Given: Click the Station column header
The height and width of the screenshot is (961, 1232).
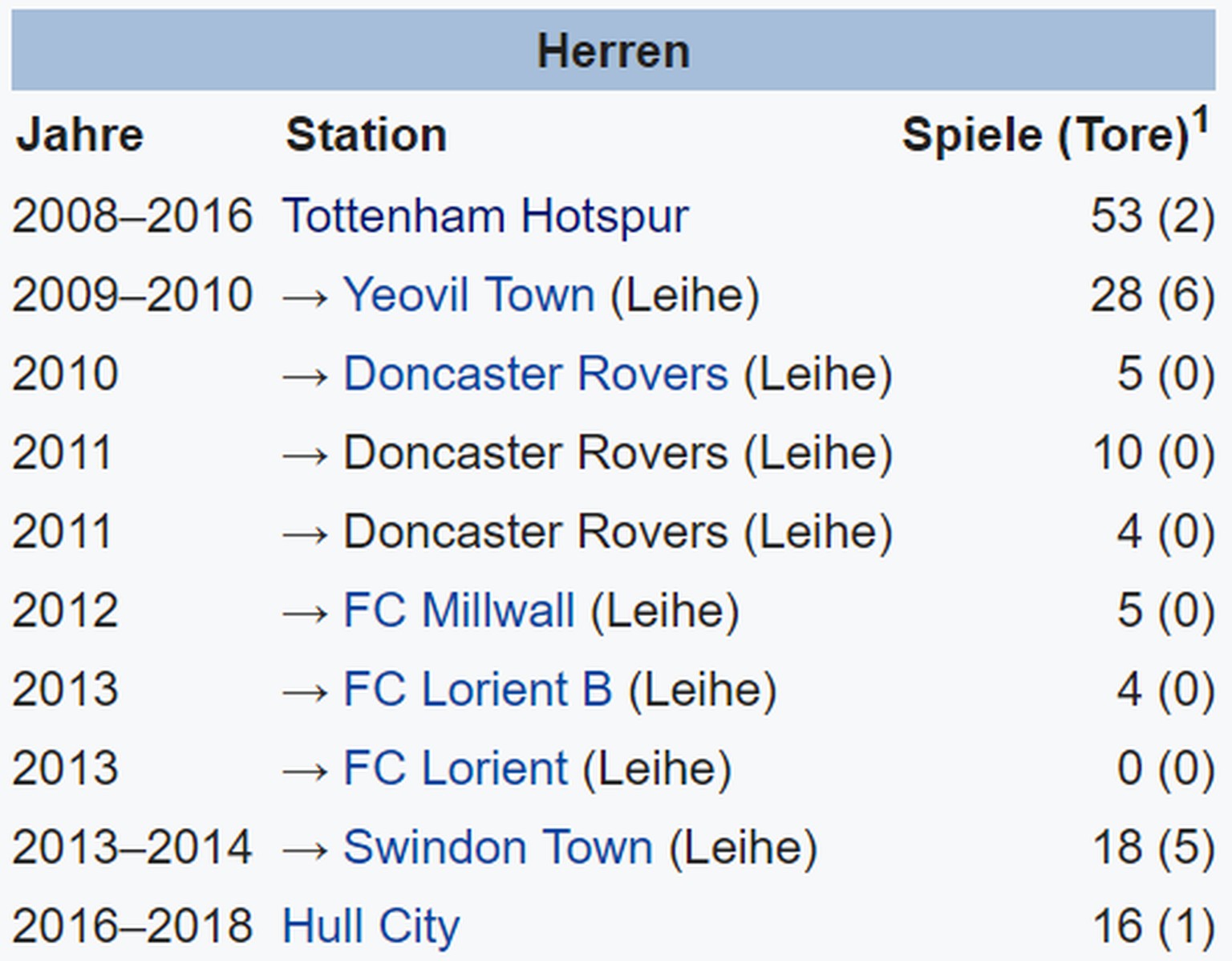Looking at the screenshot, I should [x=367, y=135].
